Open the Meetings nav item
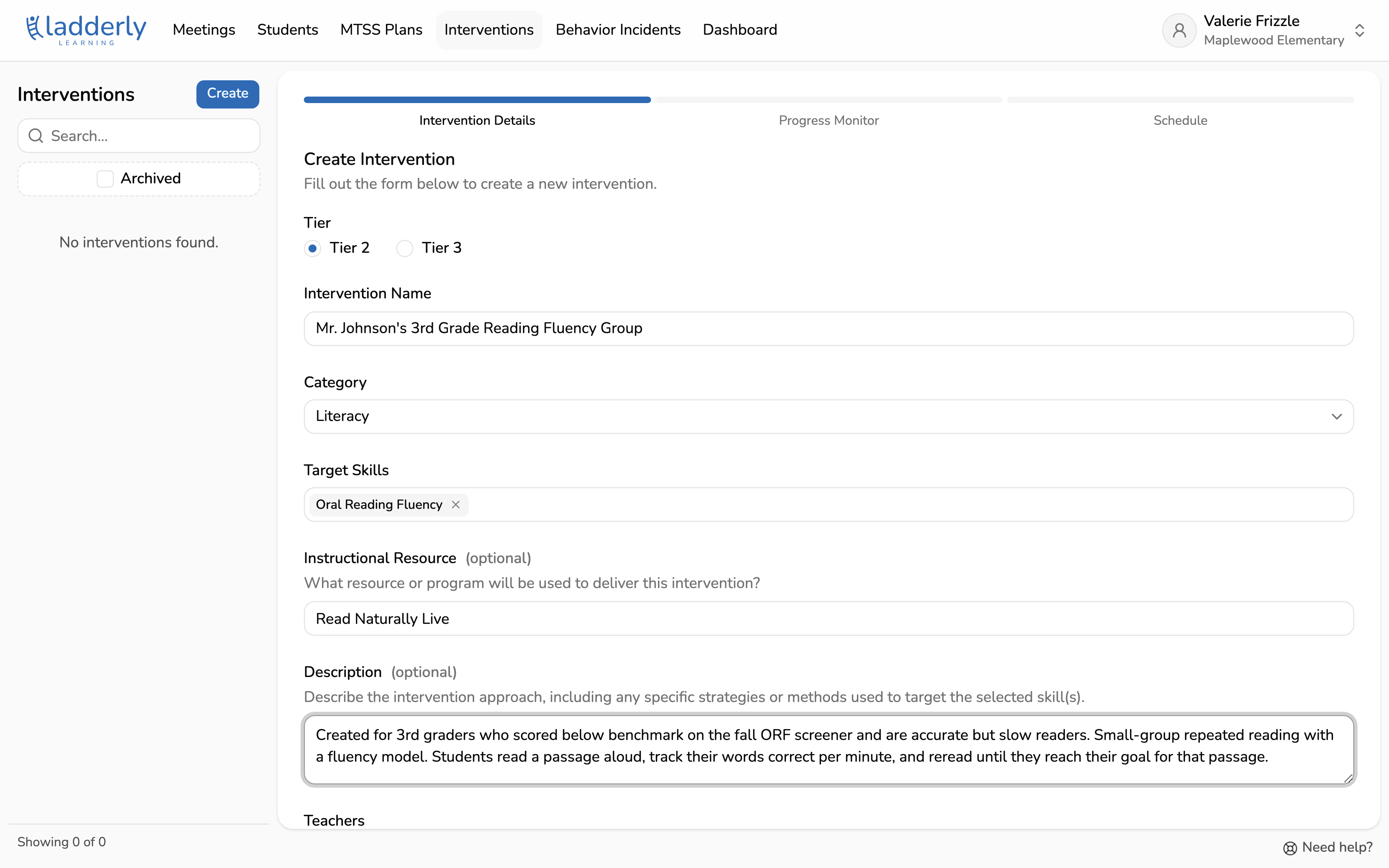The image size is (1389, 868). pos(204,30)
